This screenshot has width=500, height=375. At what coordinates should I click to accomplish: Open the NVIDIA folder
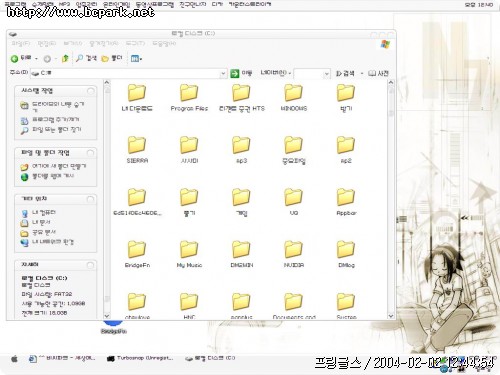(293, 254)
